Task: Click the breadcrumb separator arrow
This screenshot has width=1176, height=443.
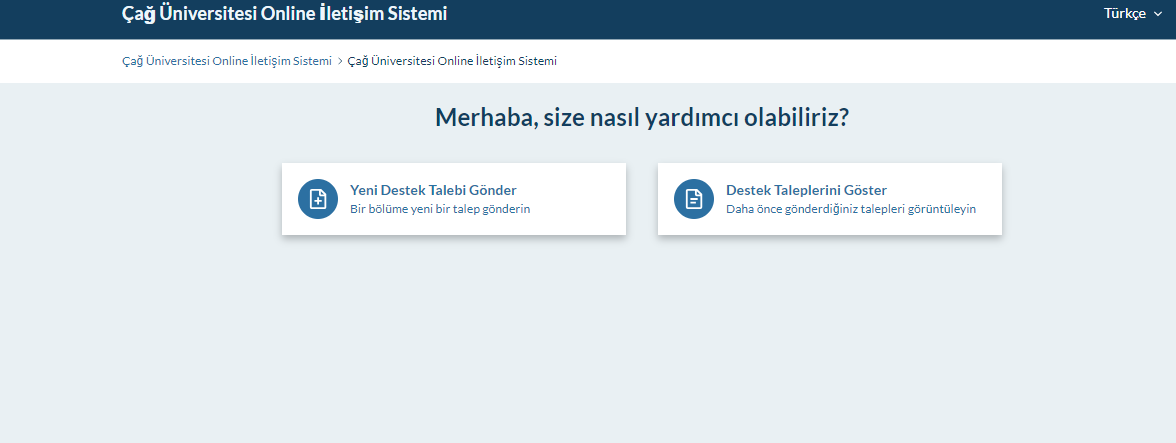Action: (340, 61)
